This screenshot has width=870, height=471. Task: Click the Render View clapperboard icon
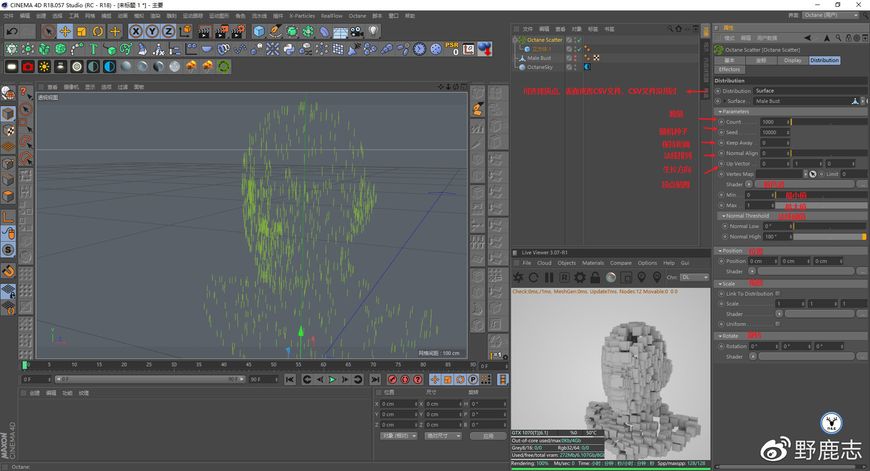pyautogui.click(x=205, y=31)
